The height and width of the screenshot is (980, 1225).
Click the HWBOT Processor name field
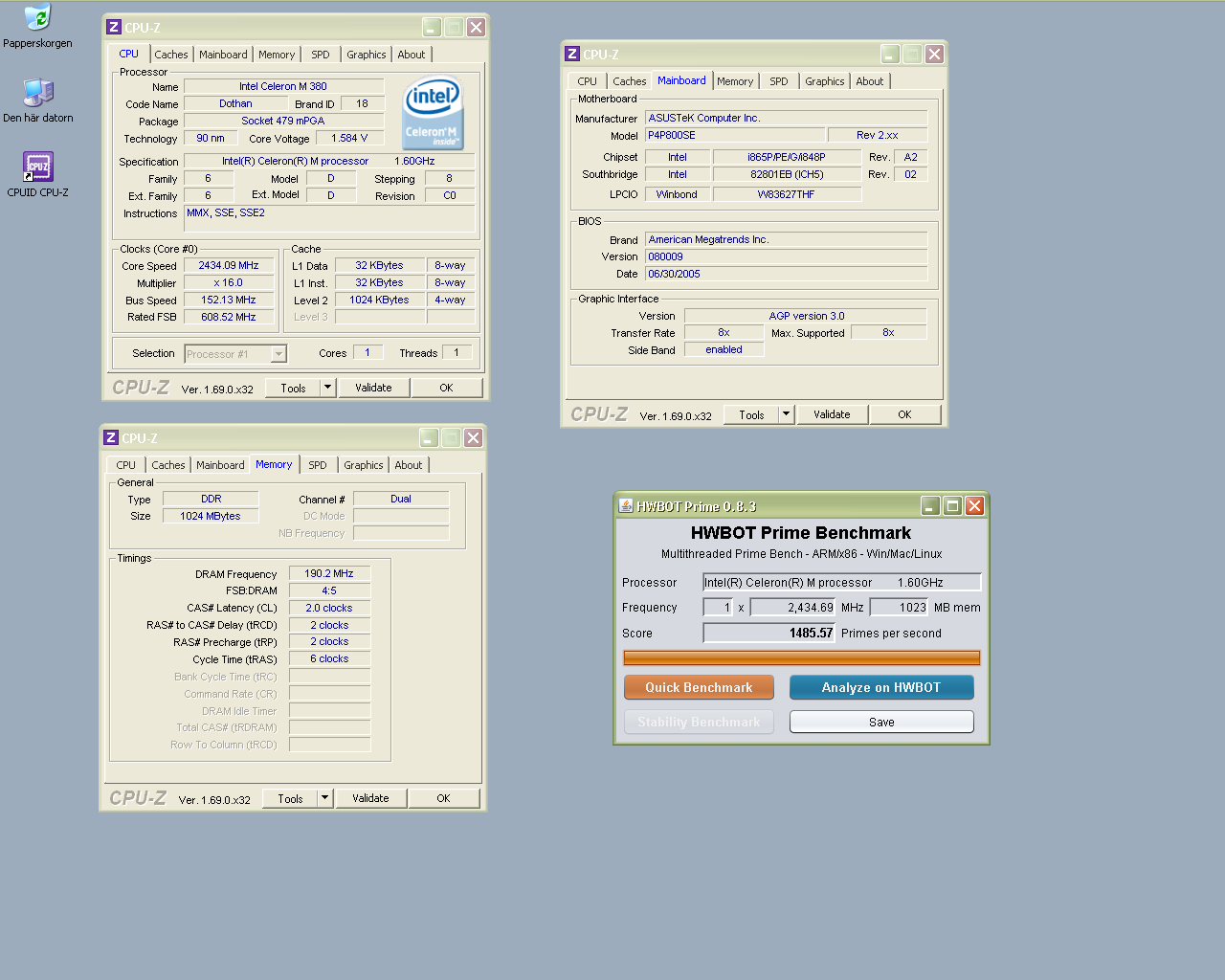(842, 582)
